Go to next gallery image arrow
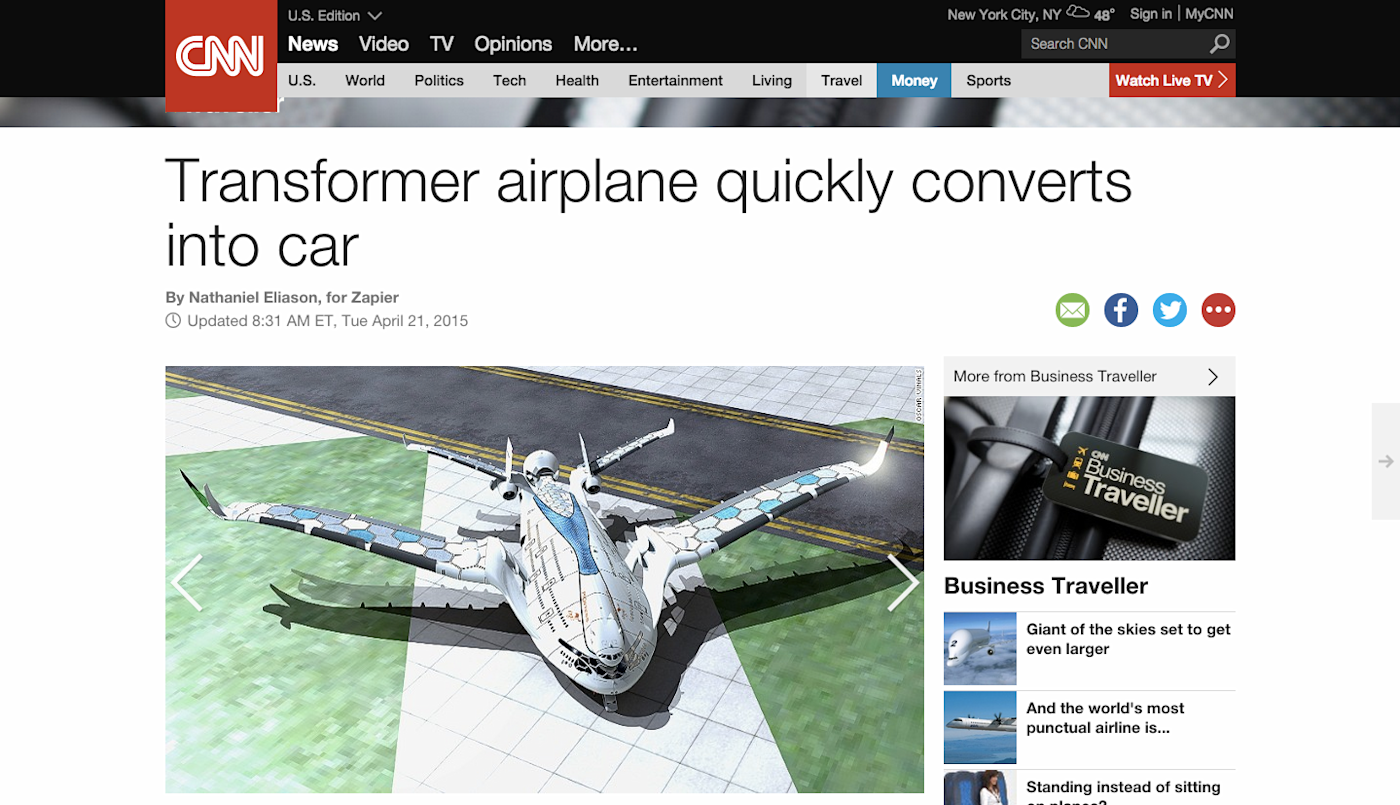The width and height of the screenshot is (1400, 805). 902,583
